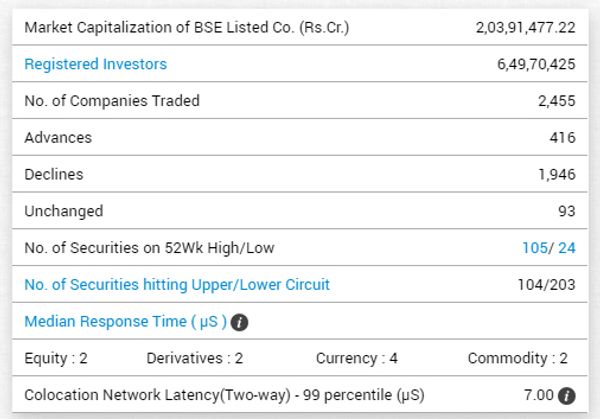Select the Currency : 4 response time
The width and height of the screenshot is (600, 419).
[357, 358]
